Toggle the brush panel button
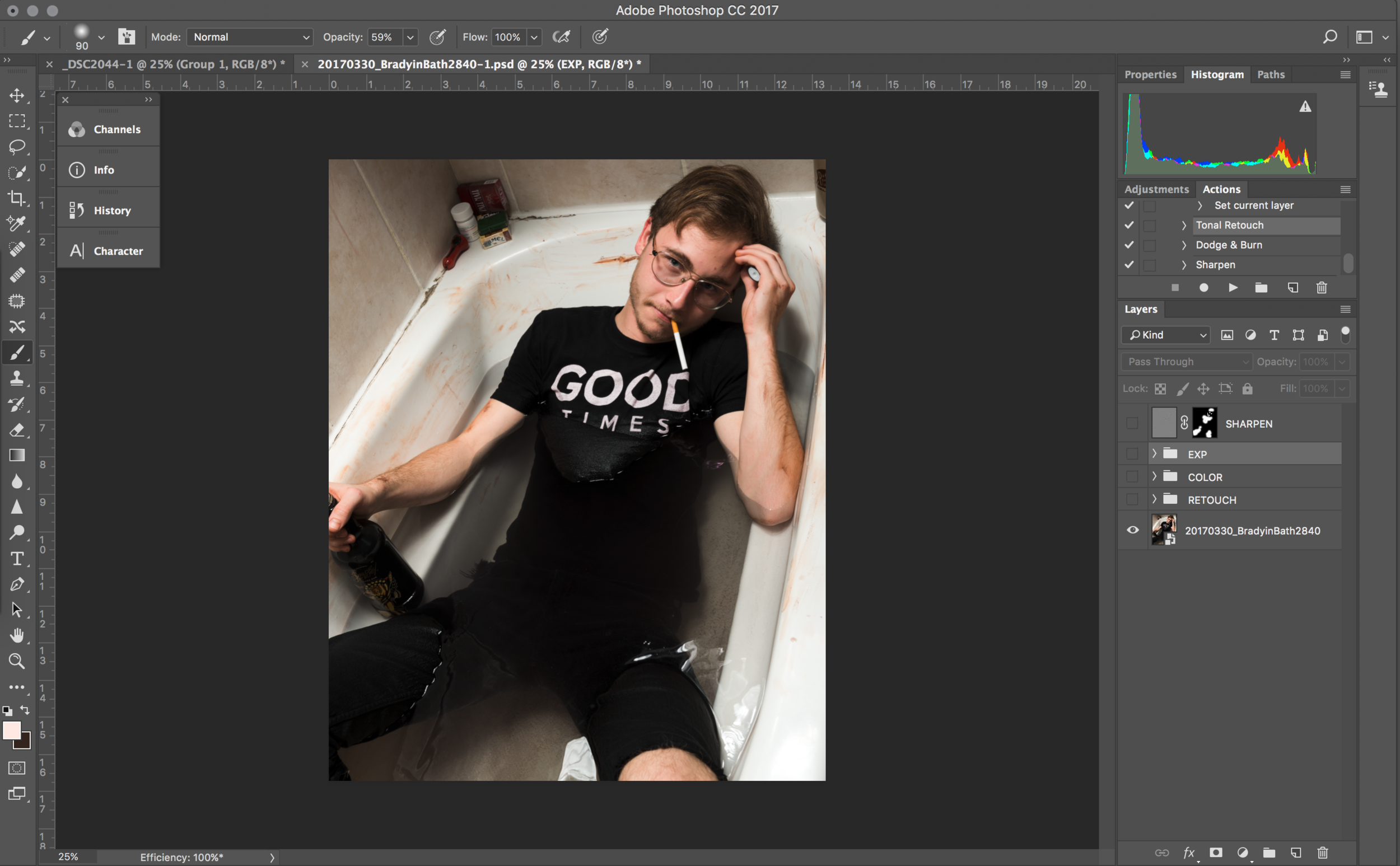Viewport: 1400px width, 866px height. (x=127, y=38)
